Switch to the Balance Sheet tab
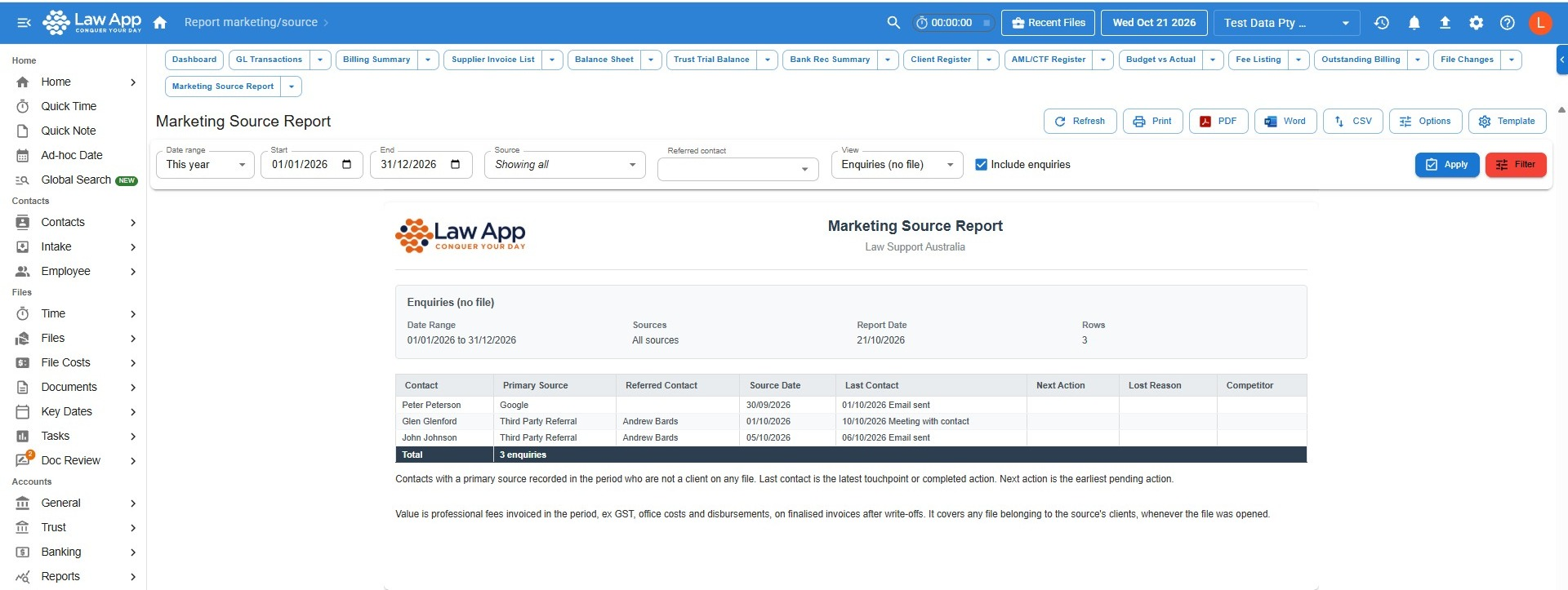The width and height of the screenshot is (1568, 590). pos(604,60)
